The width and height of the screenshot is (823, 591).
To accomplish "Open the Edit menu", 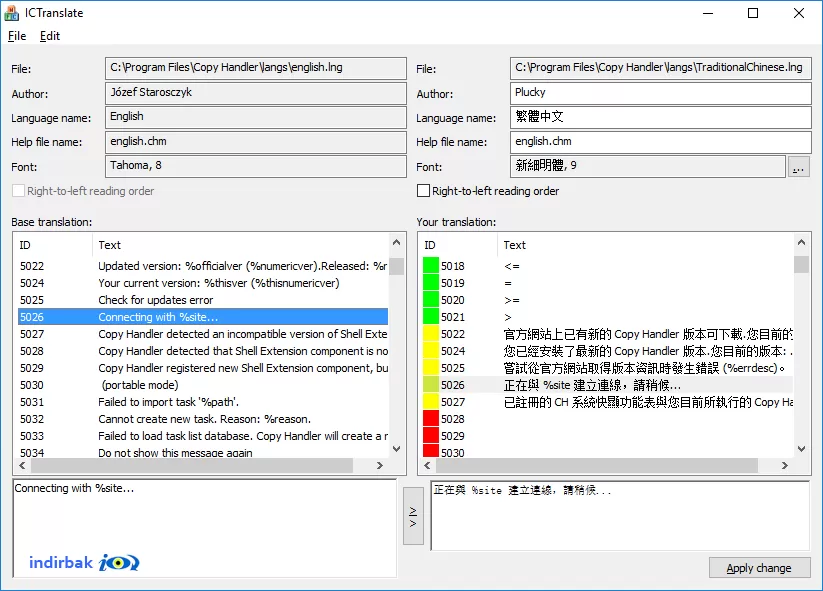I will tap(50, 36).
